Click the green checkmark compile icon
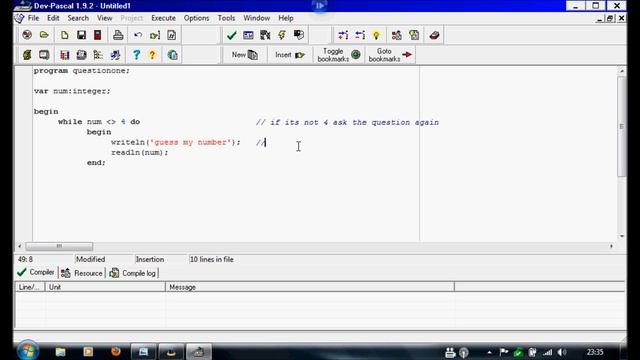The width and height of the screenshot is (640, 360). point(231,35)
